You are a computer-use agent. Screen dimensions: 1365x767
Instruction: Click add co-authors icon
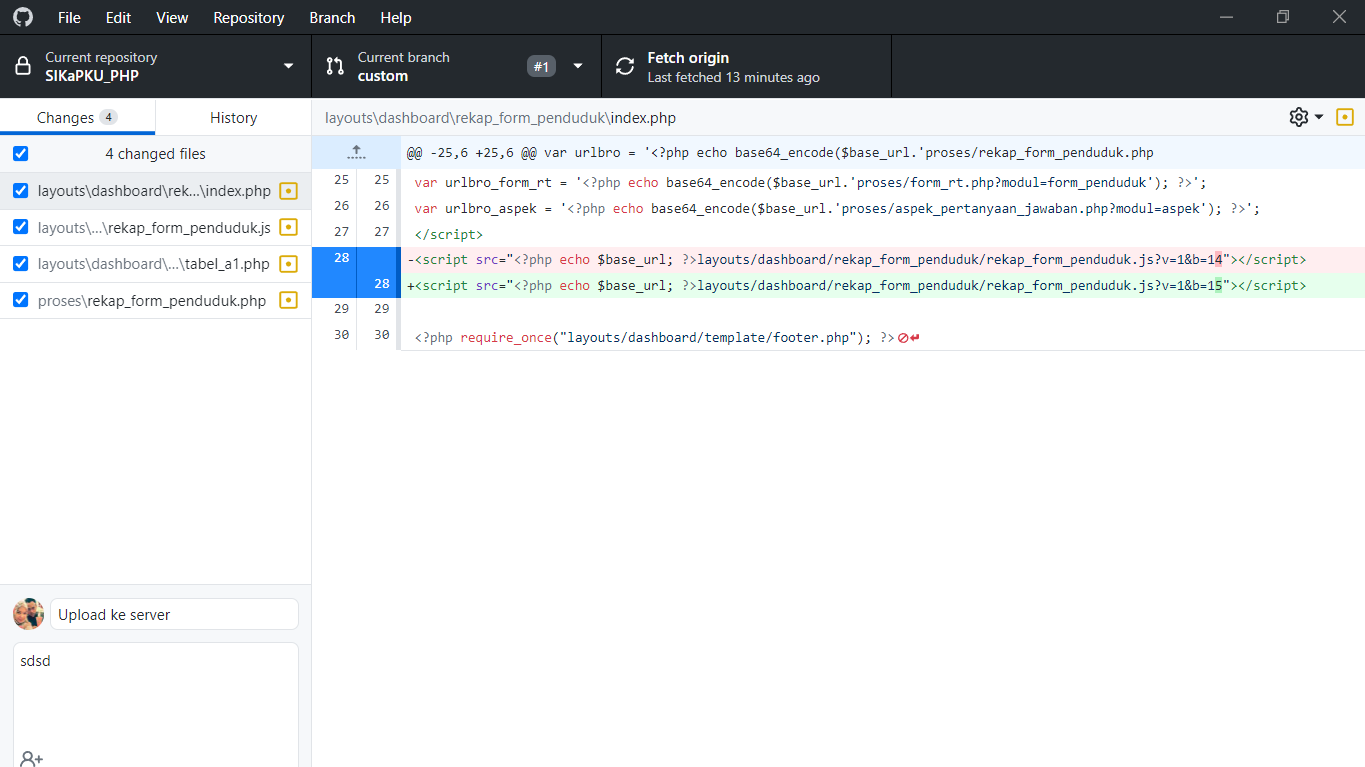click(31, 759)
